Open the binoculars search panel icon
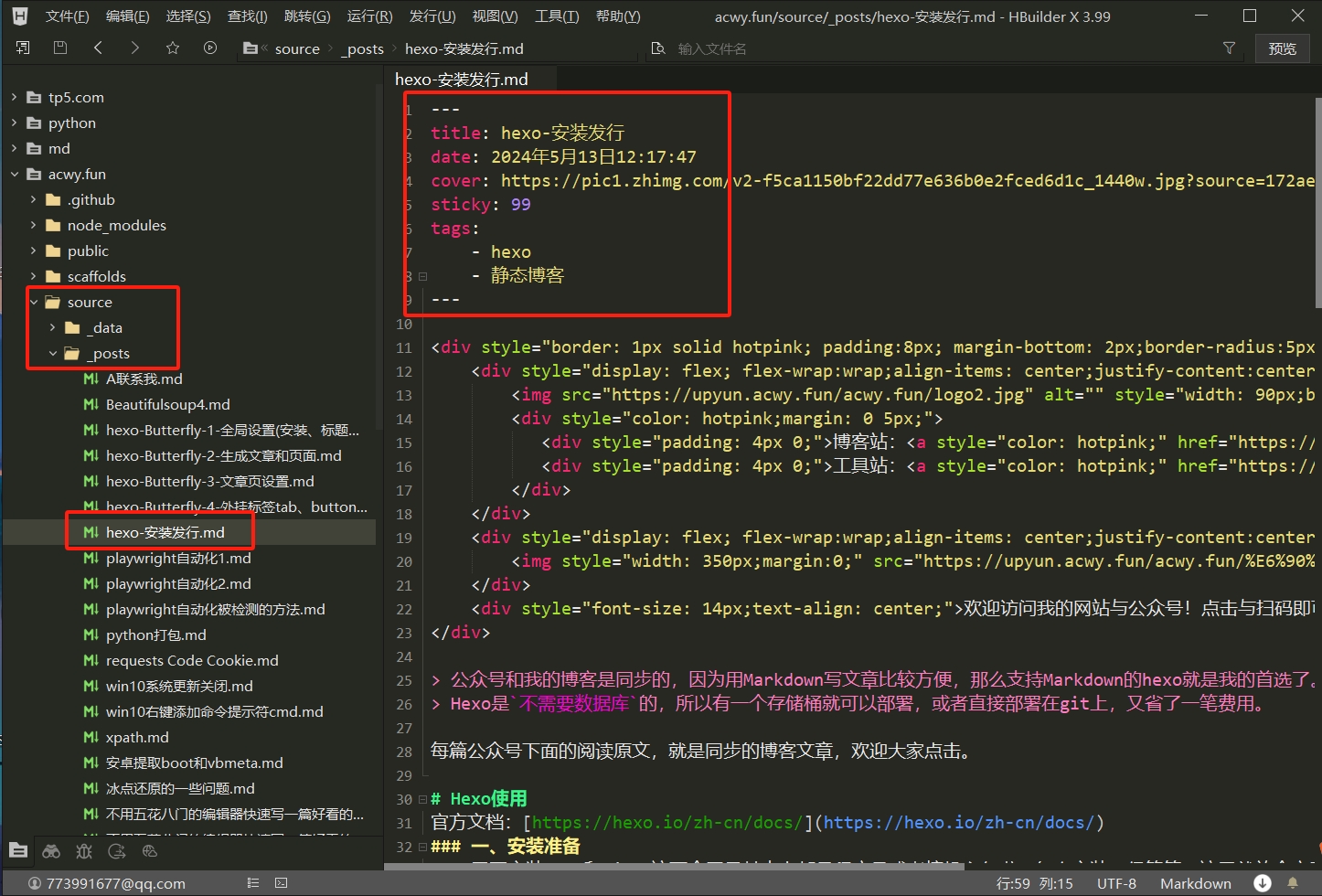This screenshot has height=896, width=1322. point(51,851)
